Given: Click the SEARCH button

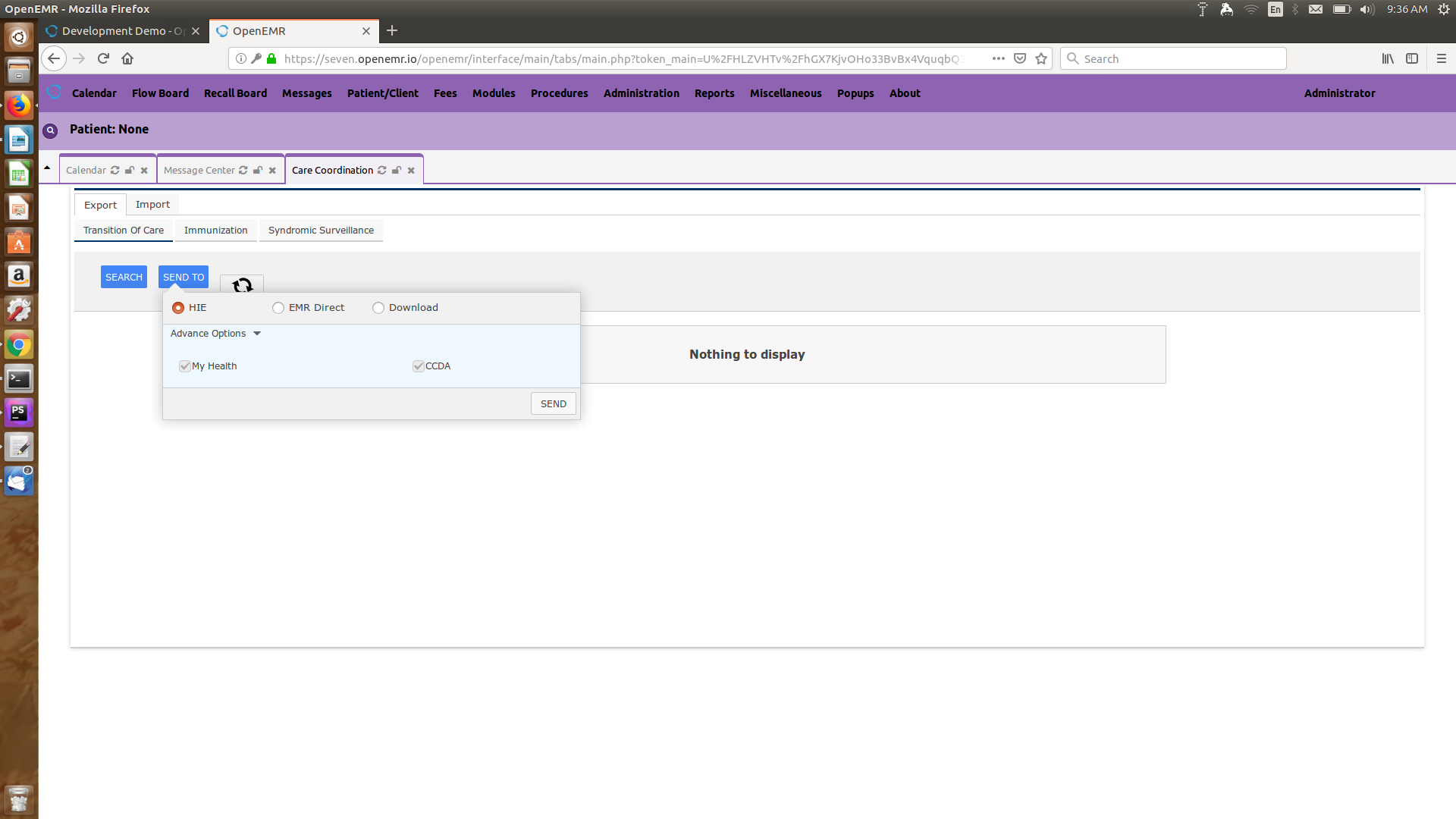Looking at the screenshot, I should [124, 276].
